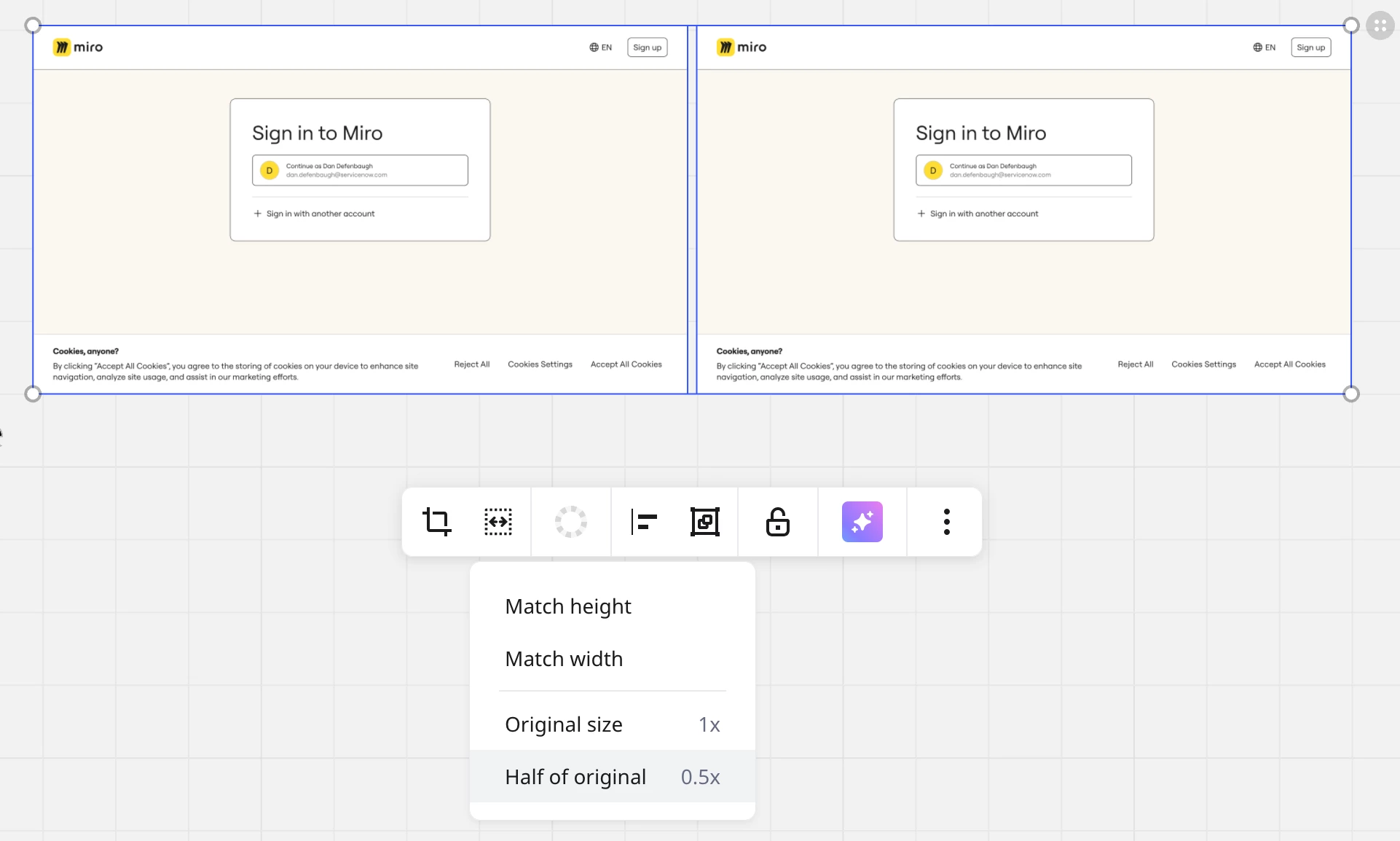Open the Align objects icon
This screenshot has height=841, width=1400.
point(644,522)
